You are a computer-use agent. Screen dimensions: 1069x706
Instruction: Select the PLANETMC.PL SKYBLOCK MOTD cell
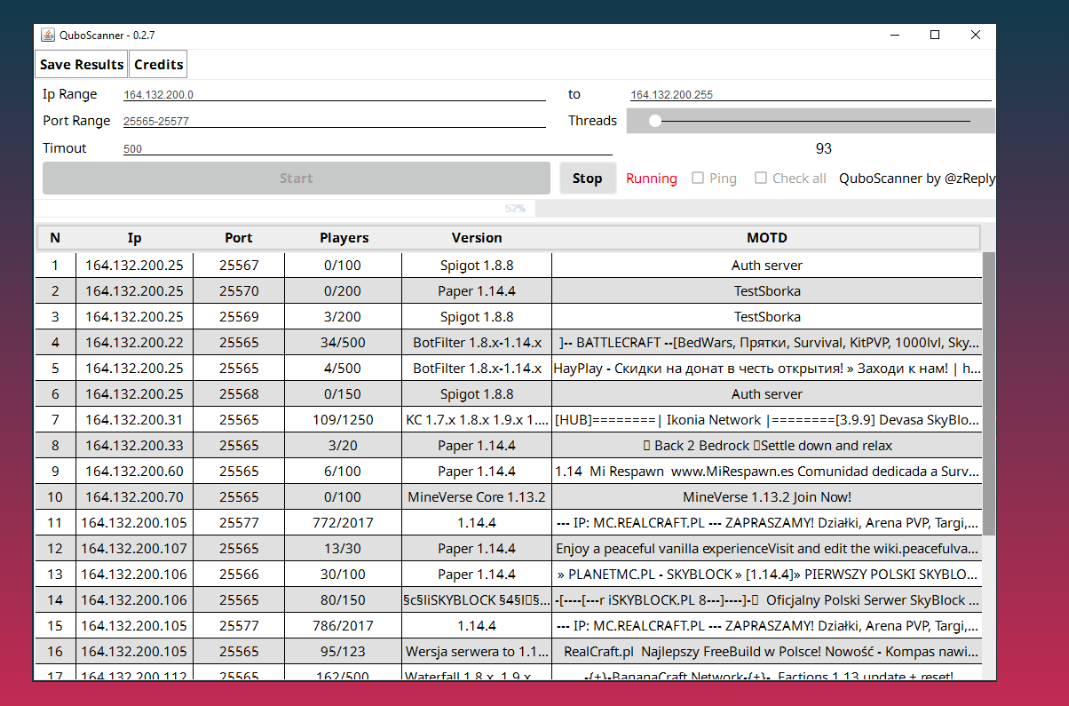(x=767, y=574)
